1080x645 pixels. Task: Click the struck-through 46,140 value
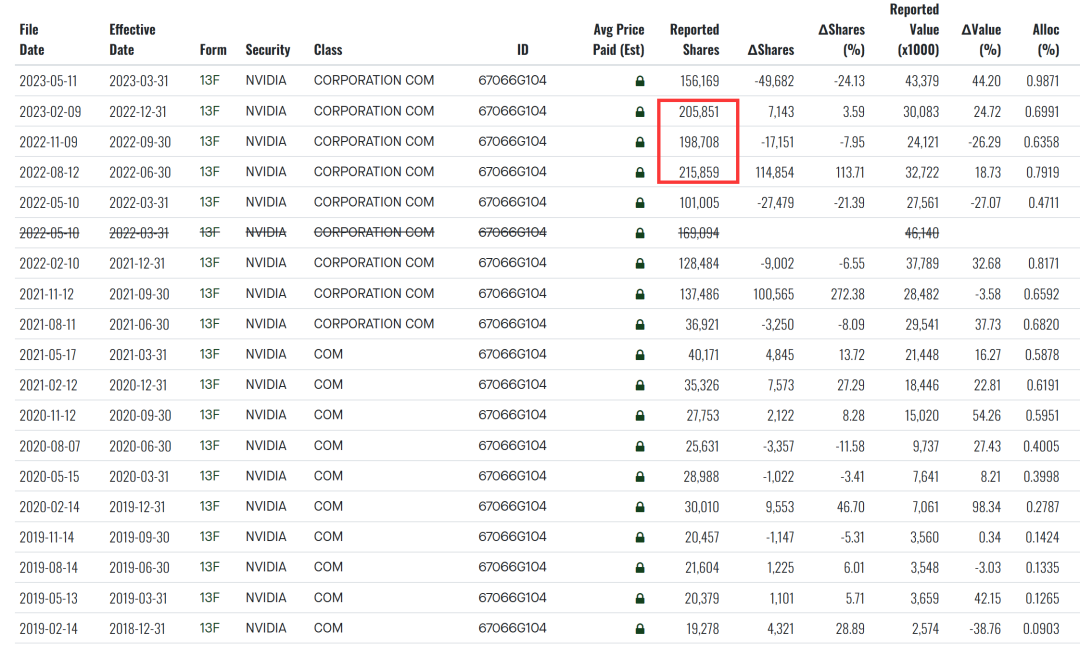tap(922, 233)
